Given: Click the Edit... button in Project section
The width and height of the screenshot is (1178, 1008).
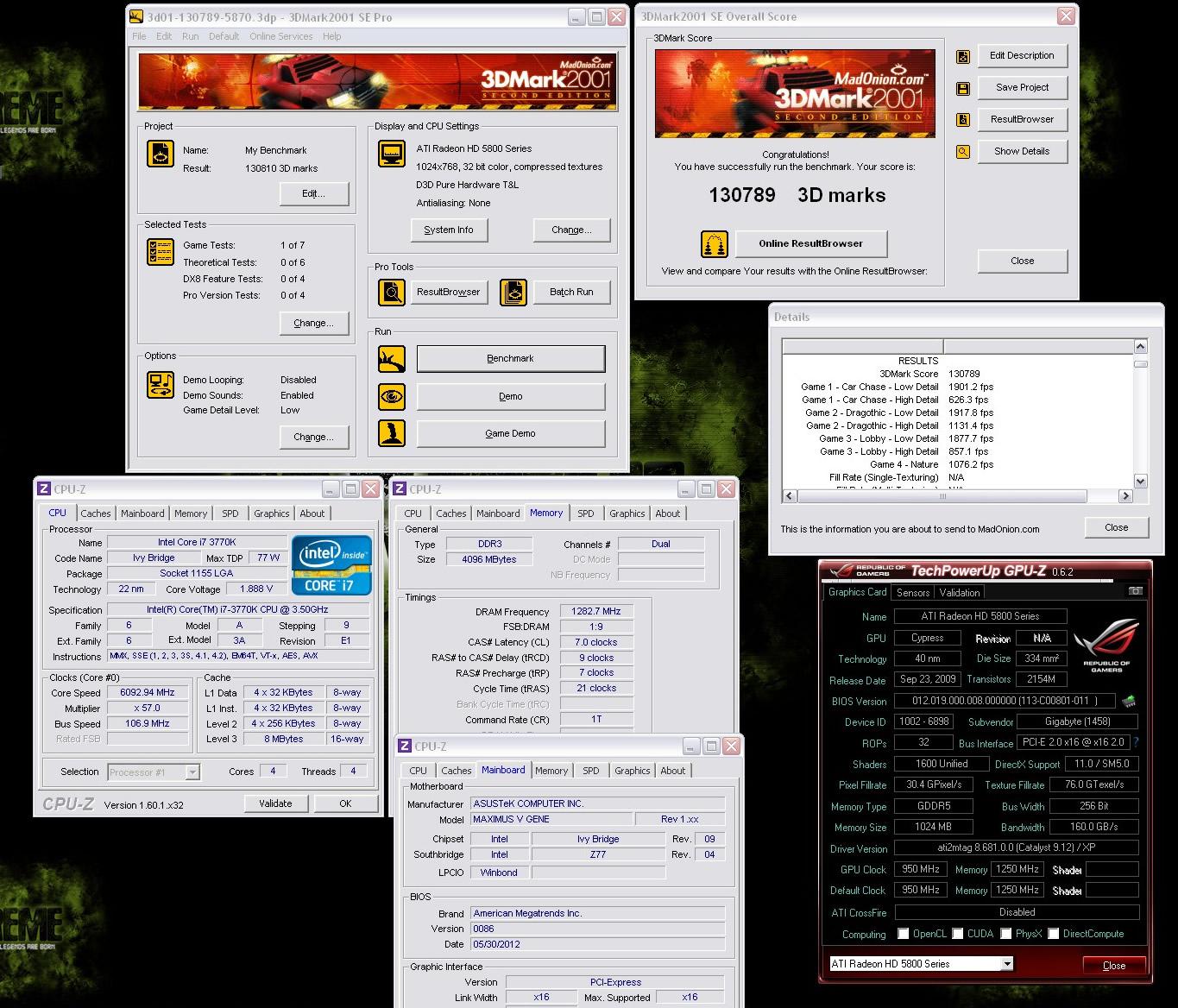Looking at the screenshot, I should [x=314, y=194].
